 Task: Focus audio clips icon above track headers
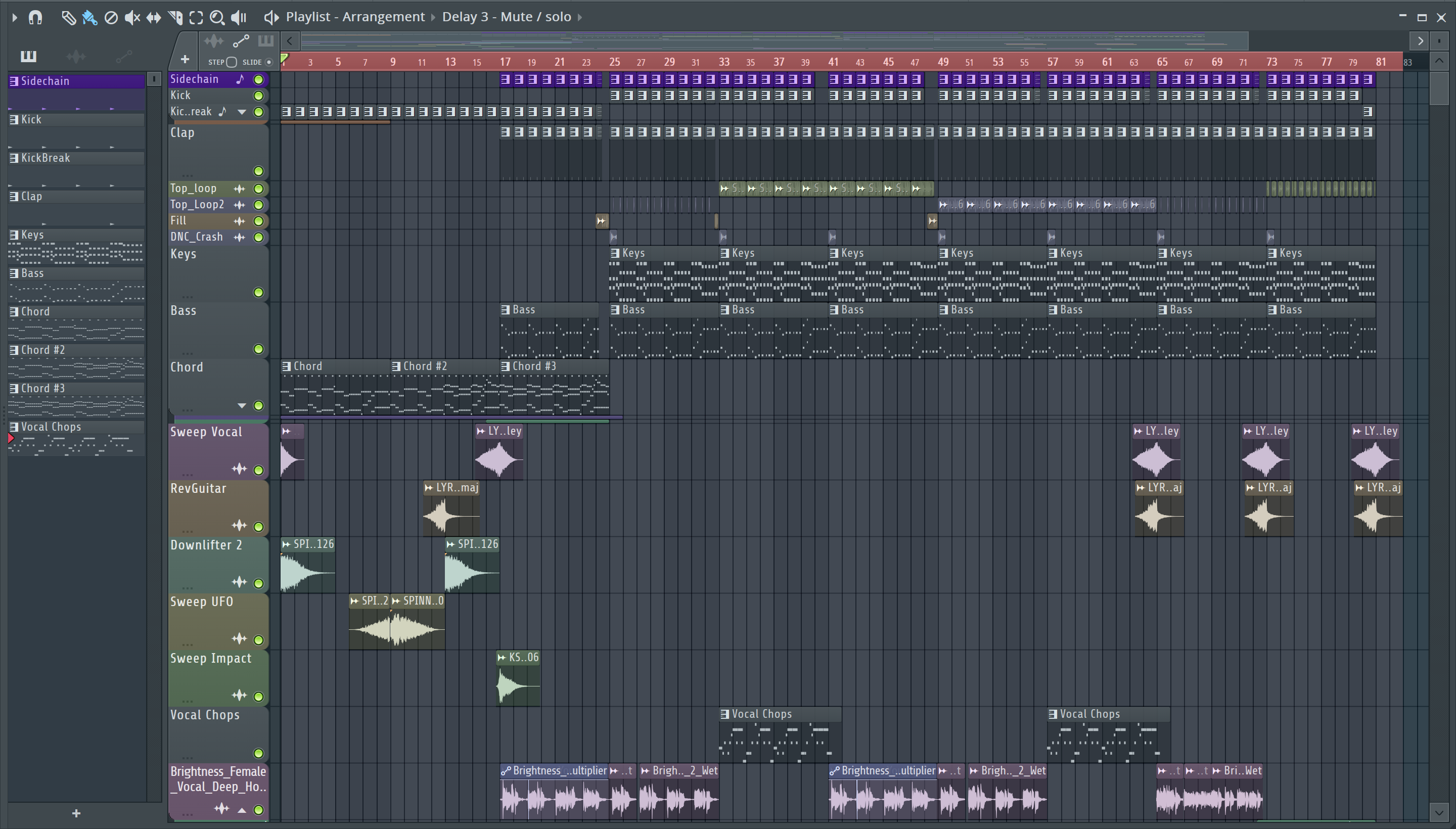(x=213, y=41)
